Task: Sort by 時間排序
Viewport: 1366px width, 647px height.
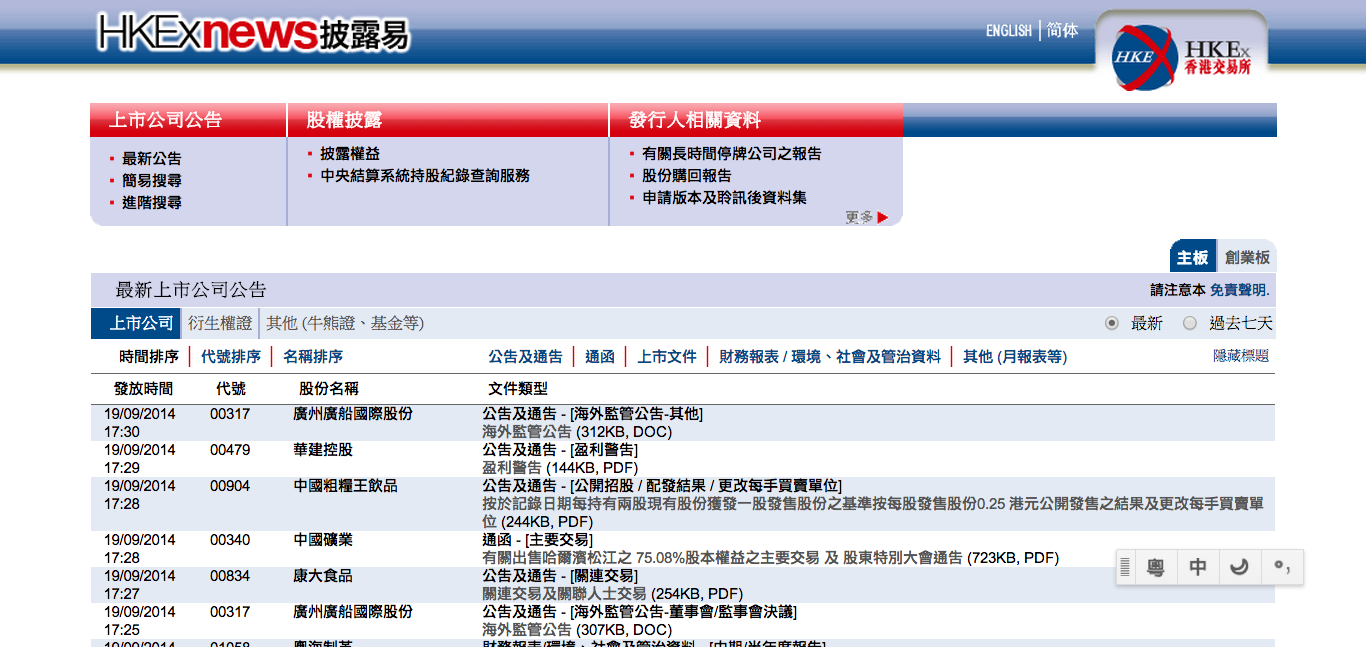Action: 149,357
